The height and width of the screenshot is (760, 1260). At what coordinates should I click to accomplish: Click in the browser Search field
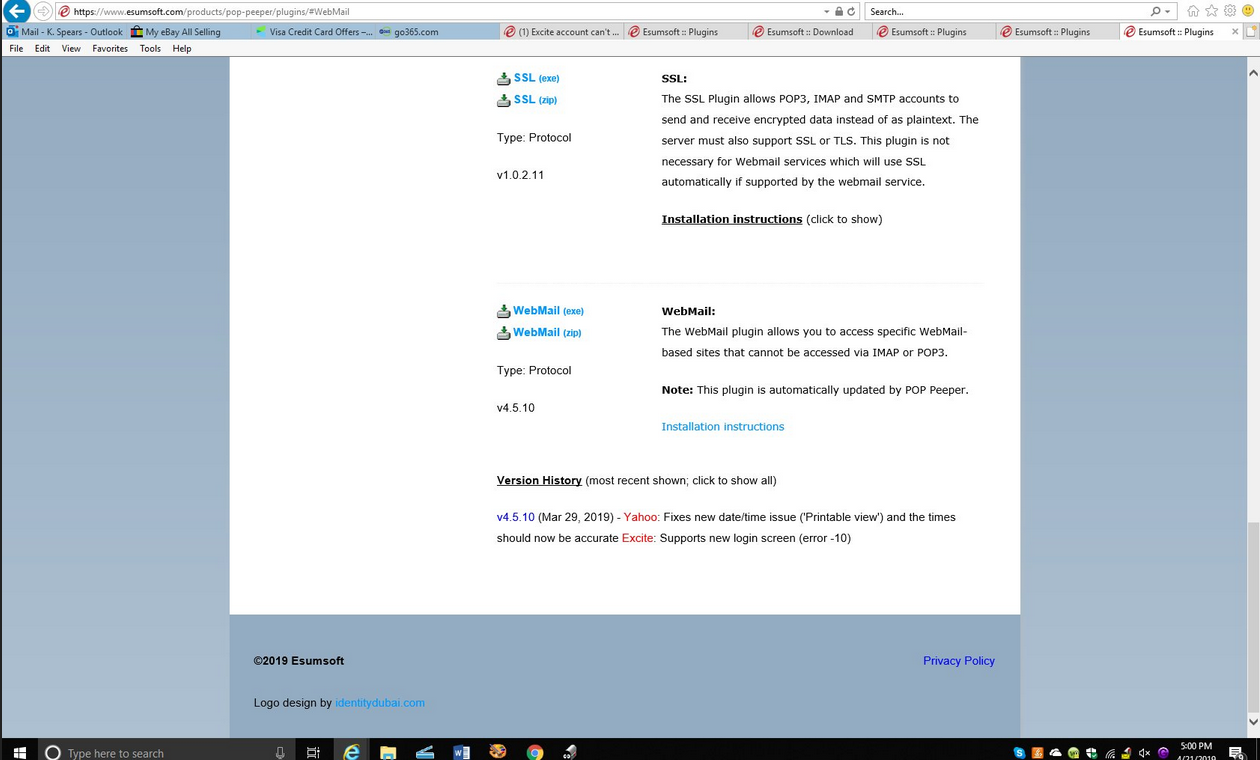point(1007,11)
